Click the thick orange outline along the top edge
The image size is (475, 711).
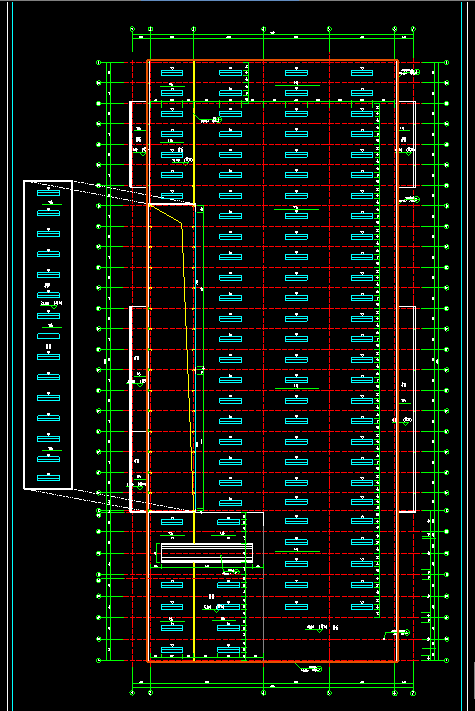click(272, 60)
